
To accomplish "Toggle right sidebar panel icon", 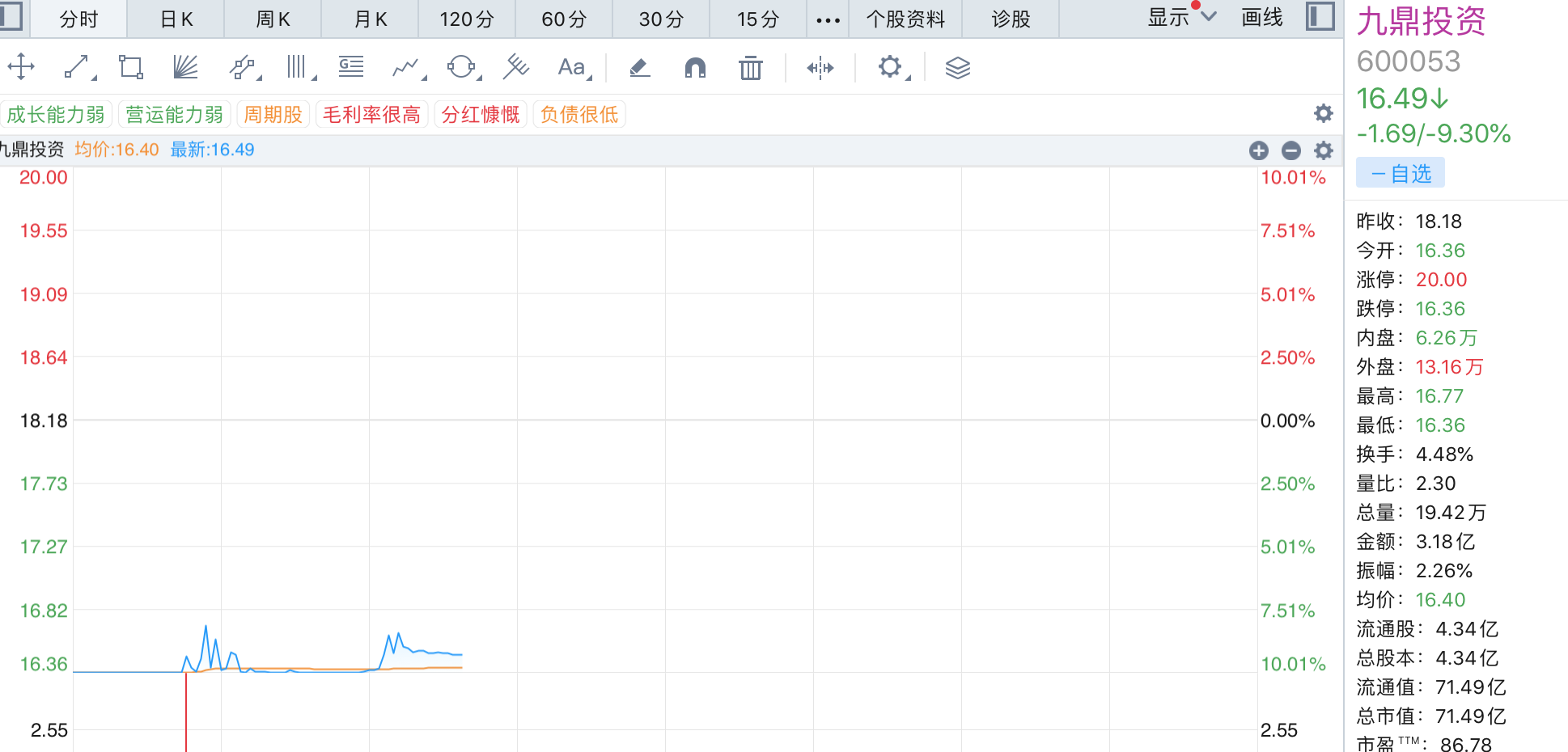I will (x=1320, y=16).
